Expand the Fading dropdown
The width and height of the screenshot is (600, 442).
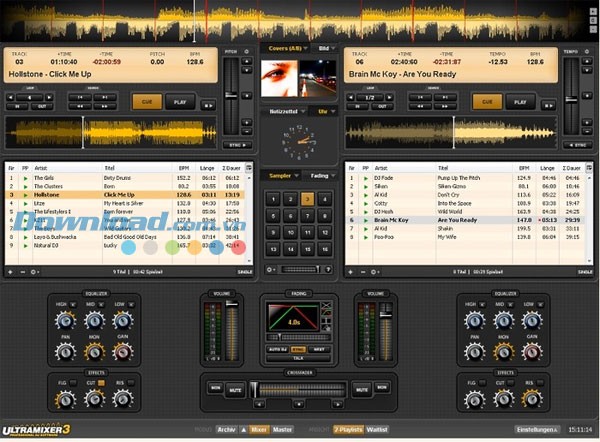pos(322,175)
